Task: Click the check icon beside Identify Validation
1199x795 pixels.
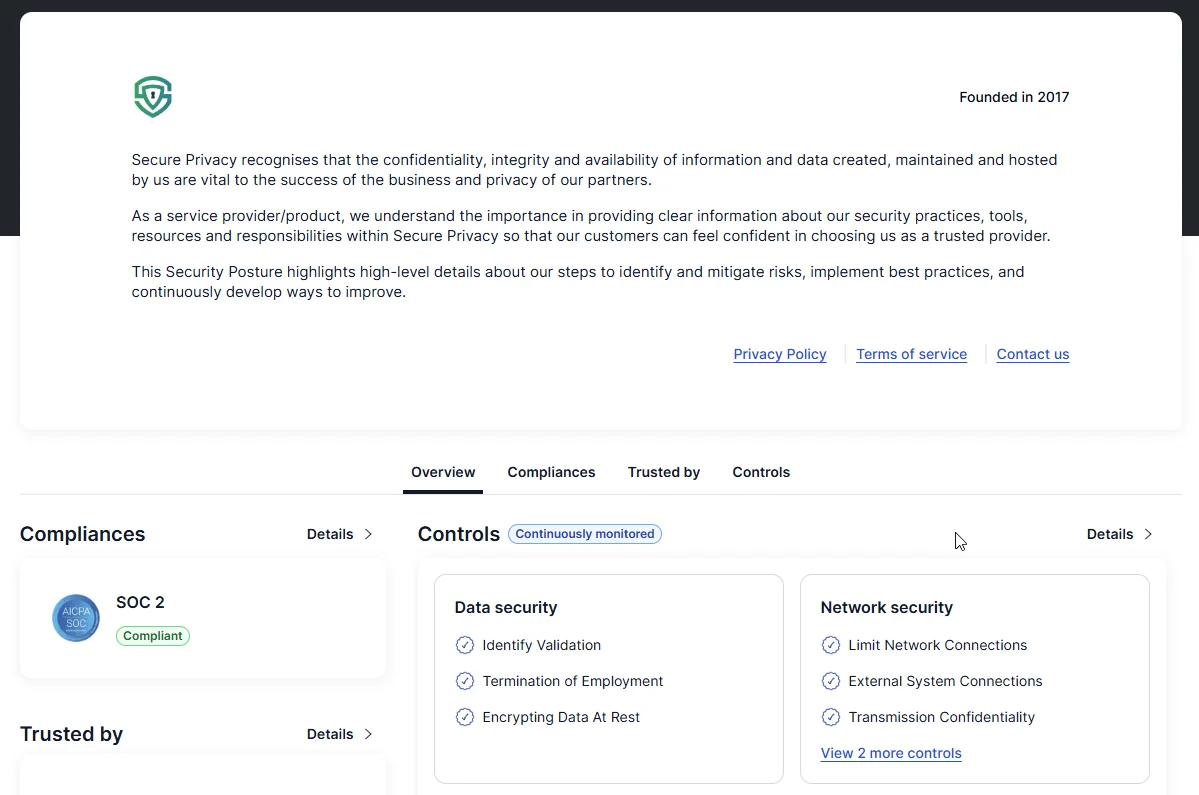Action: 464,645
